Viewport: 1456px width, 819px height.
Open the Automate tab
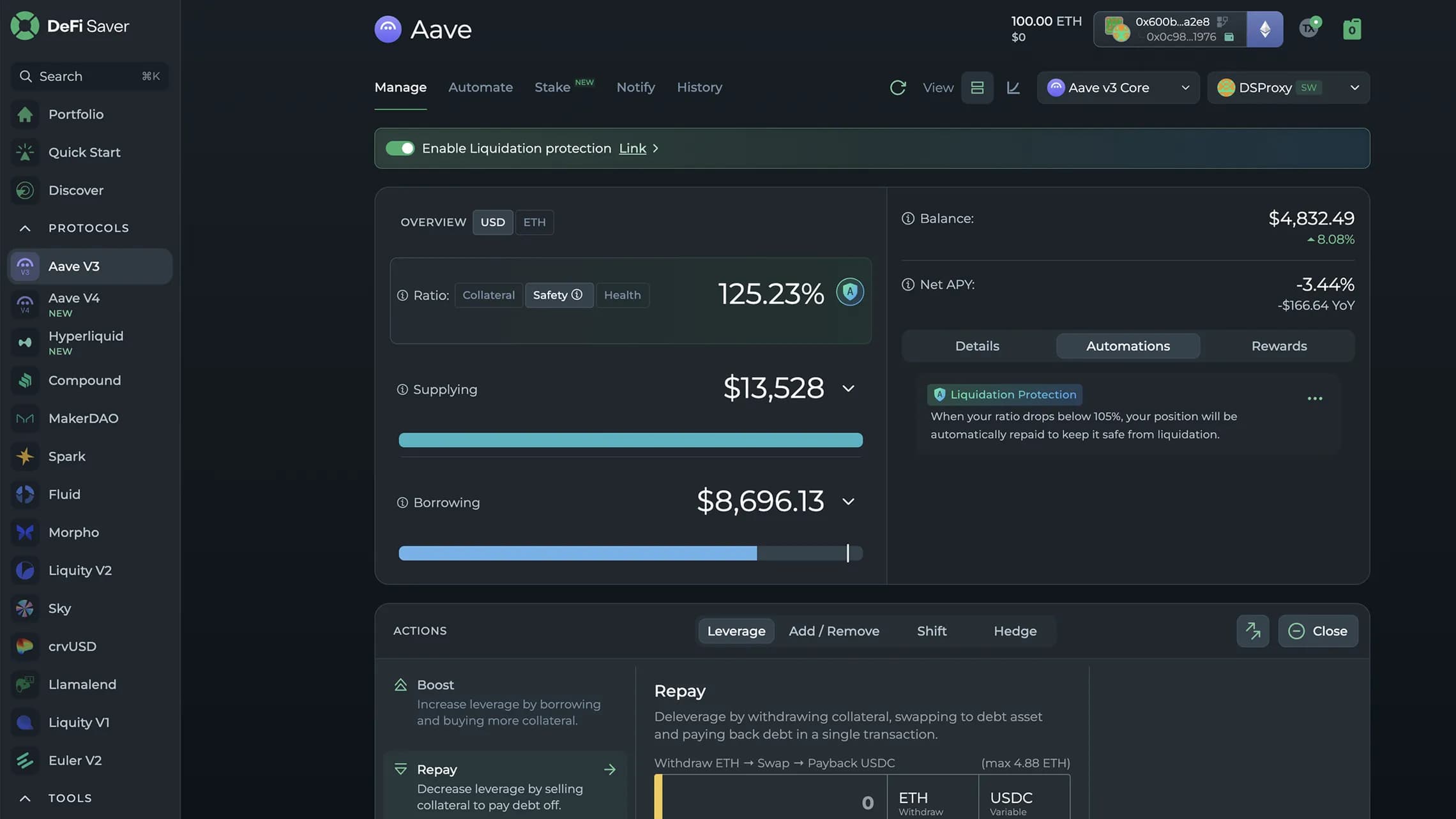(x=480, y=87)
